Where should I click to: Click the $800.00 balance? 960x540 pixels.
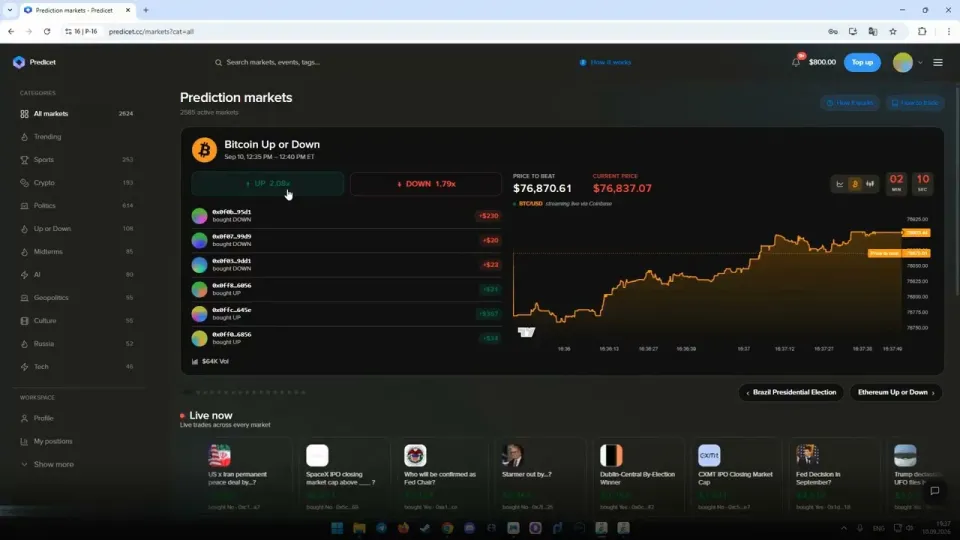coord(822,62)
